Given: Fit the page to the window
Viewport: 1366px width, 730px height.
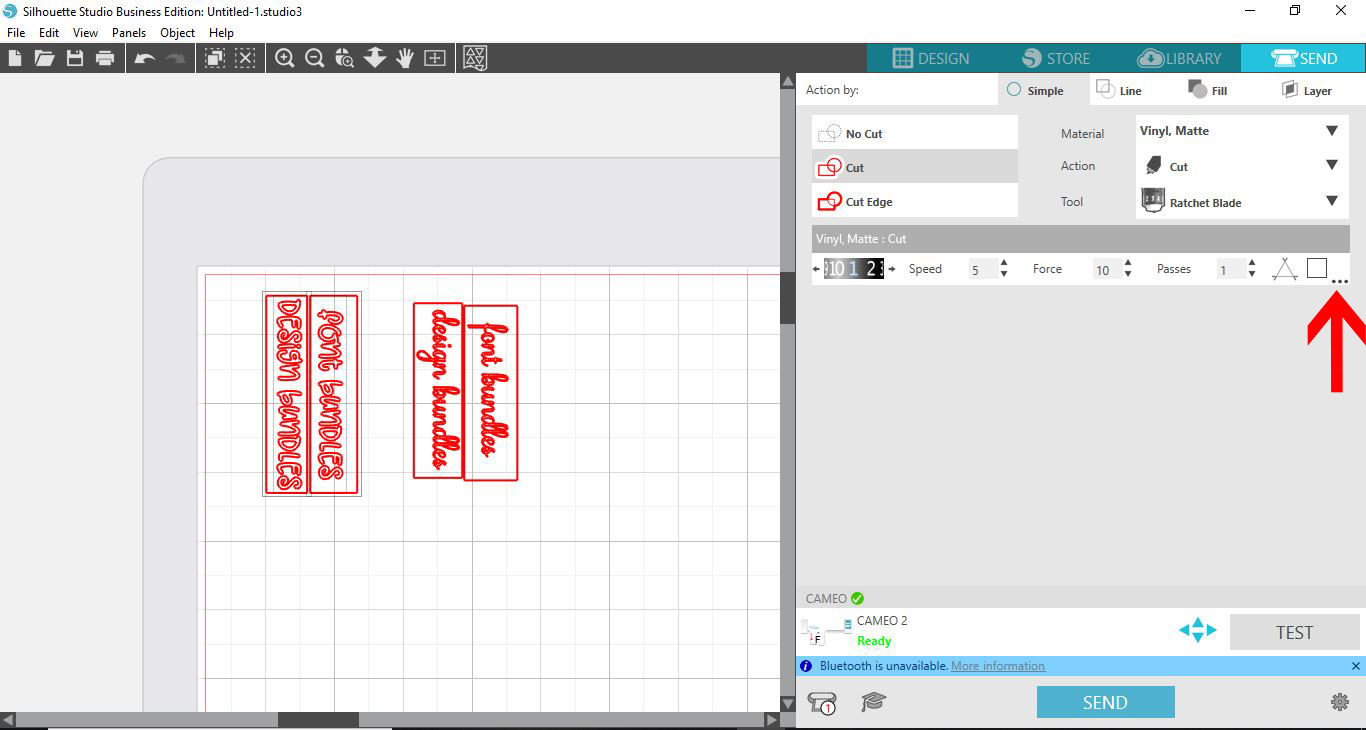Looking at the screenshot, I should [435, 58].
